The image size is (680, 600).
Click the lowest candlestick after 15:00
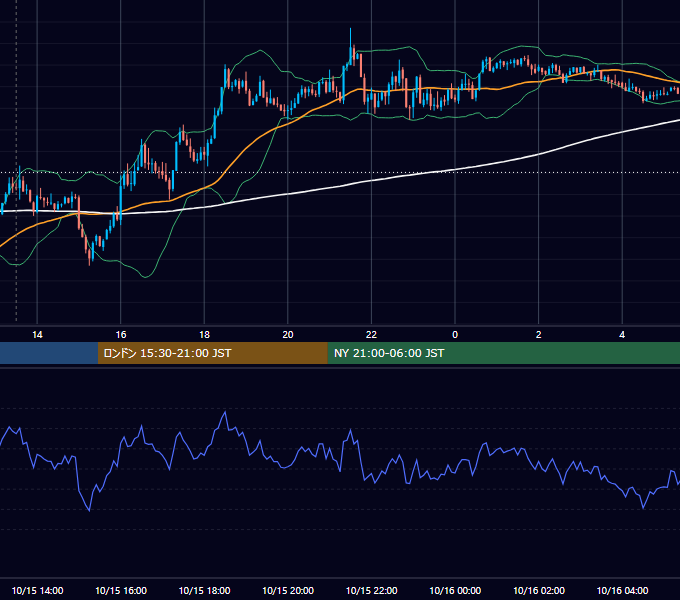[89, 256]
